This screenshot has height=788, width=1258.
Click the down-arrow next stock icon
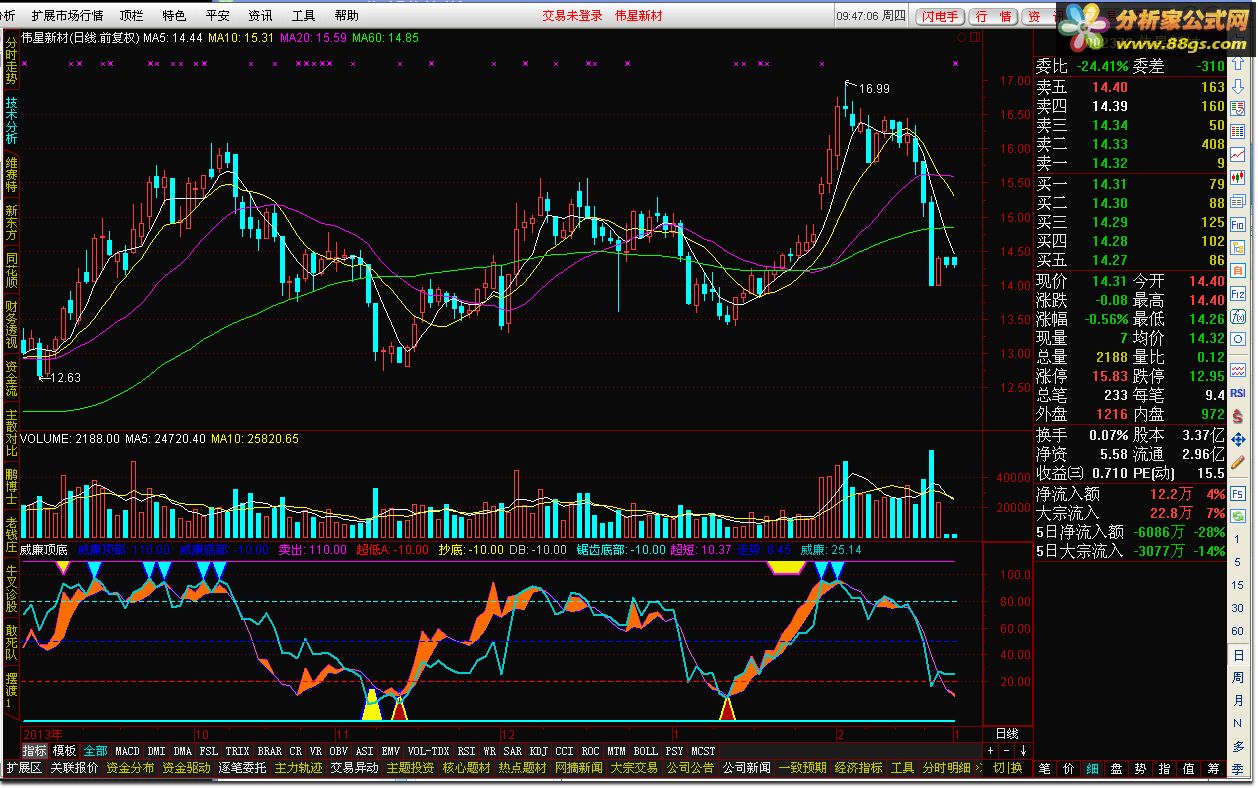1238,86
